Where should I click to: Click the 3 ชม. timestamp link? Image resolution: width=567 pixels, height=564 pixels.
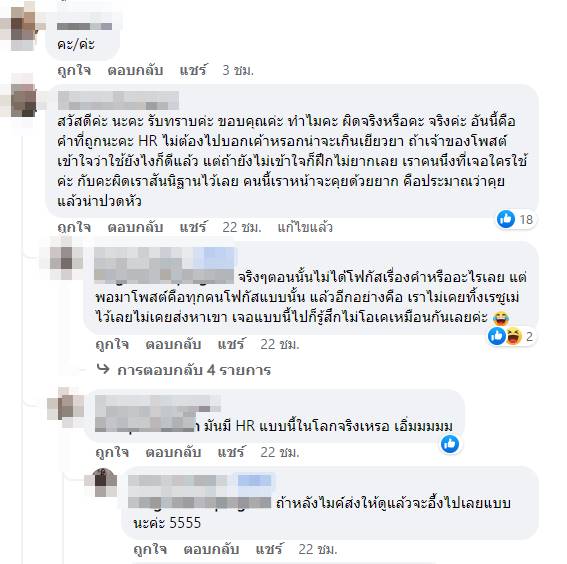click(x=238, y=70)
